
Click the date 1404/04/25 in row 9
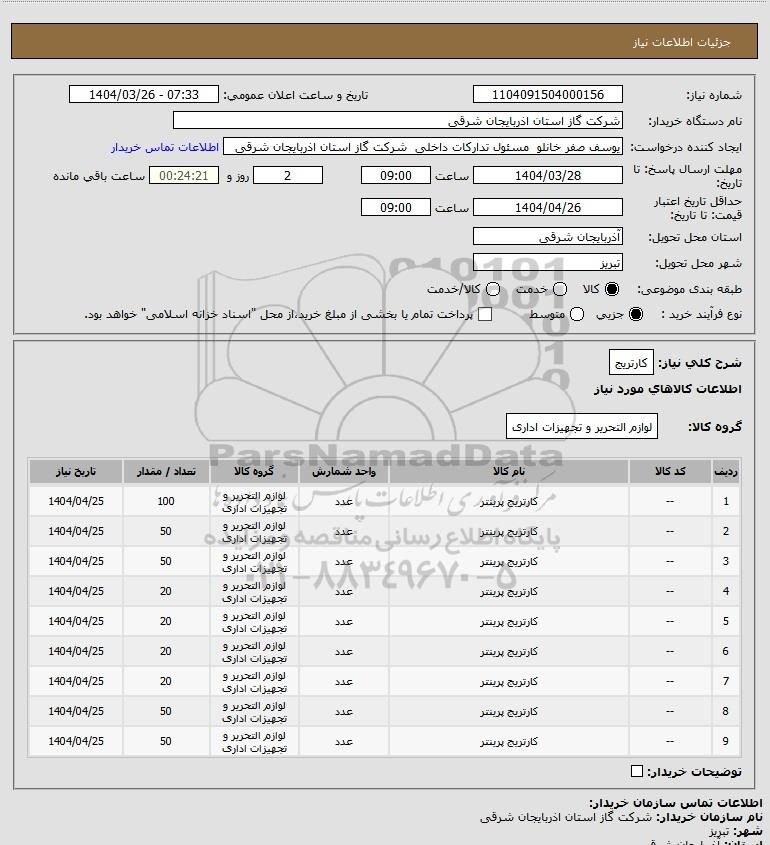[x=76, y=742]
